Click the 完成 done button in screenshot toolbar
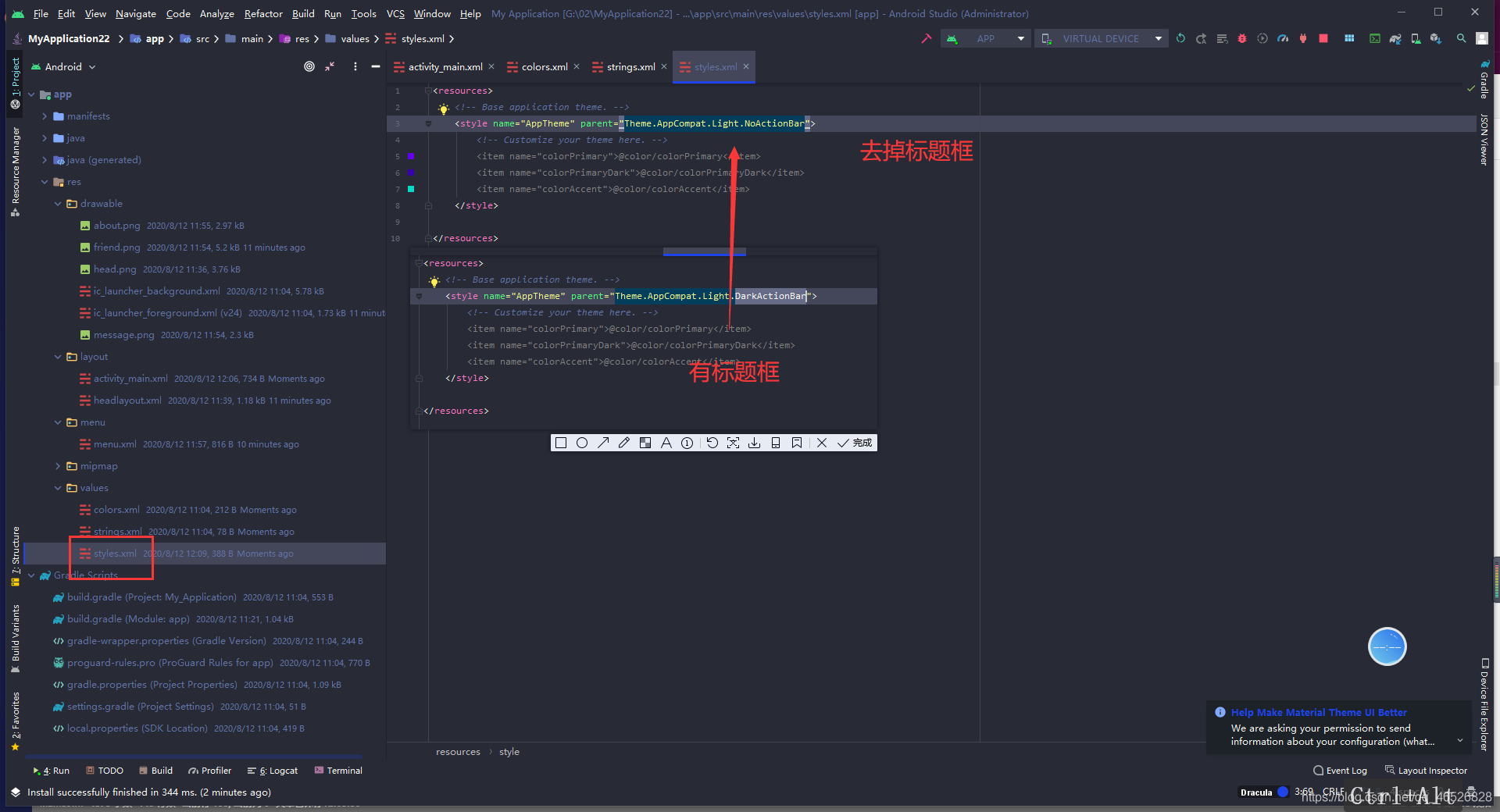This screenshot has height=812, width=1500. [855, 443]
